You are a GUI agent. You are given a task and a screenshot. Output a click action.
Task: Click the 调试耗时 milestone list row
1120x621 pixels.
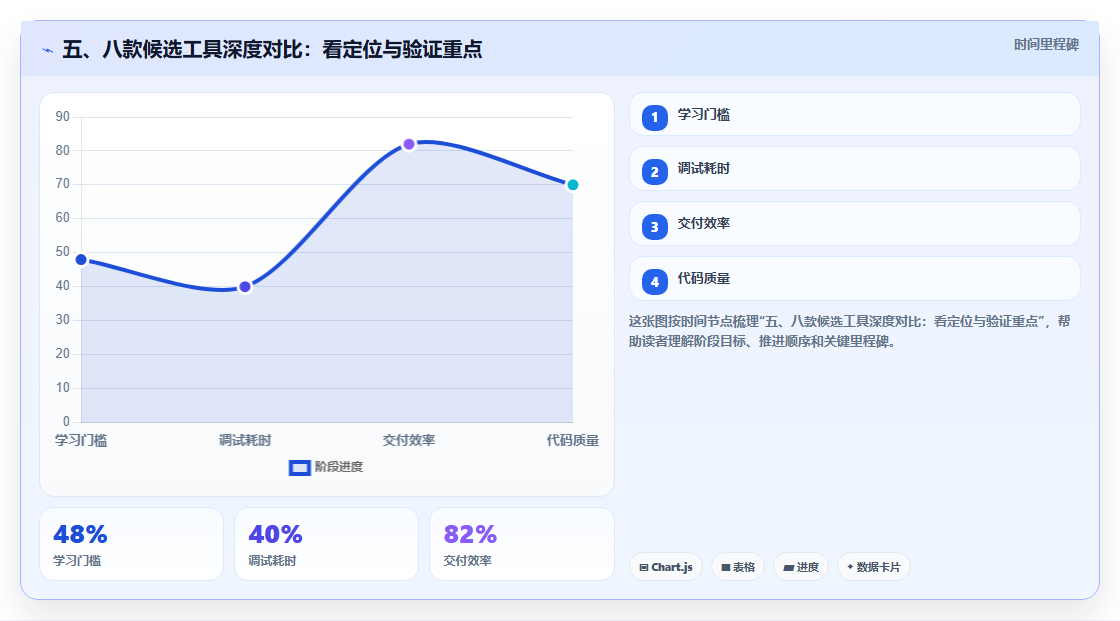[x=854, y=169]
